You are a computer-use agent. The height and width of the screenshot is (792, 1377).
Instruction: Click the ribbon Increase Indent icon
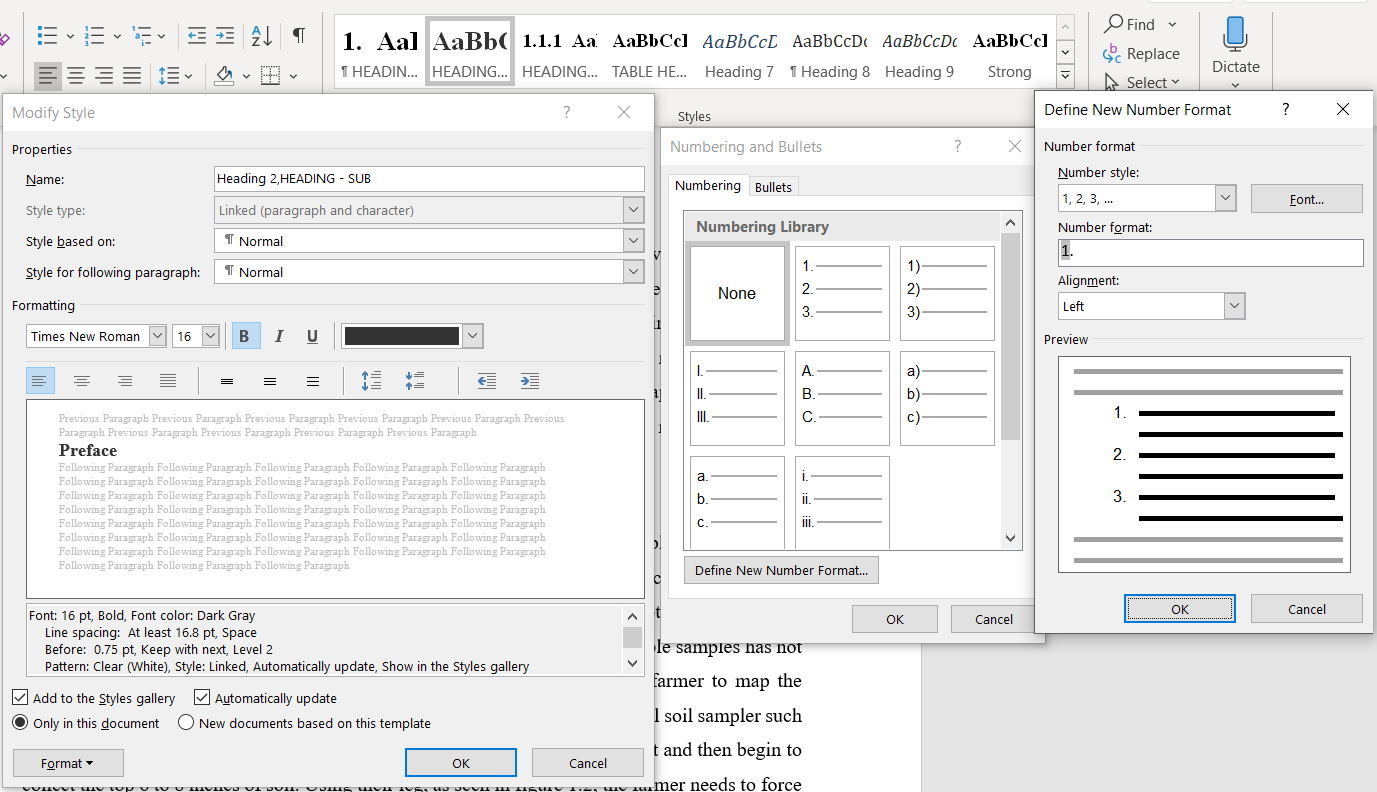(225, 36)
